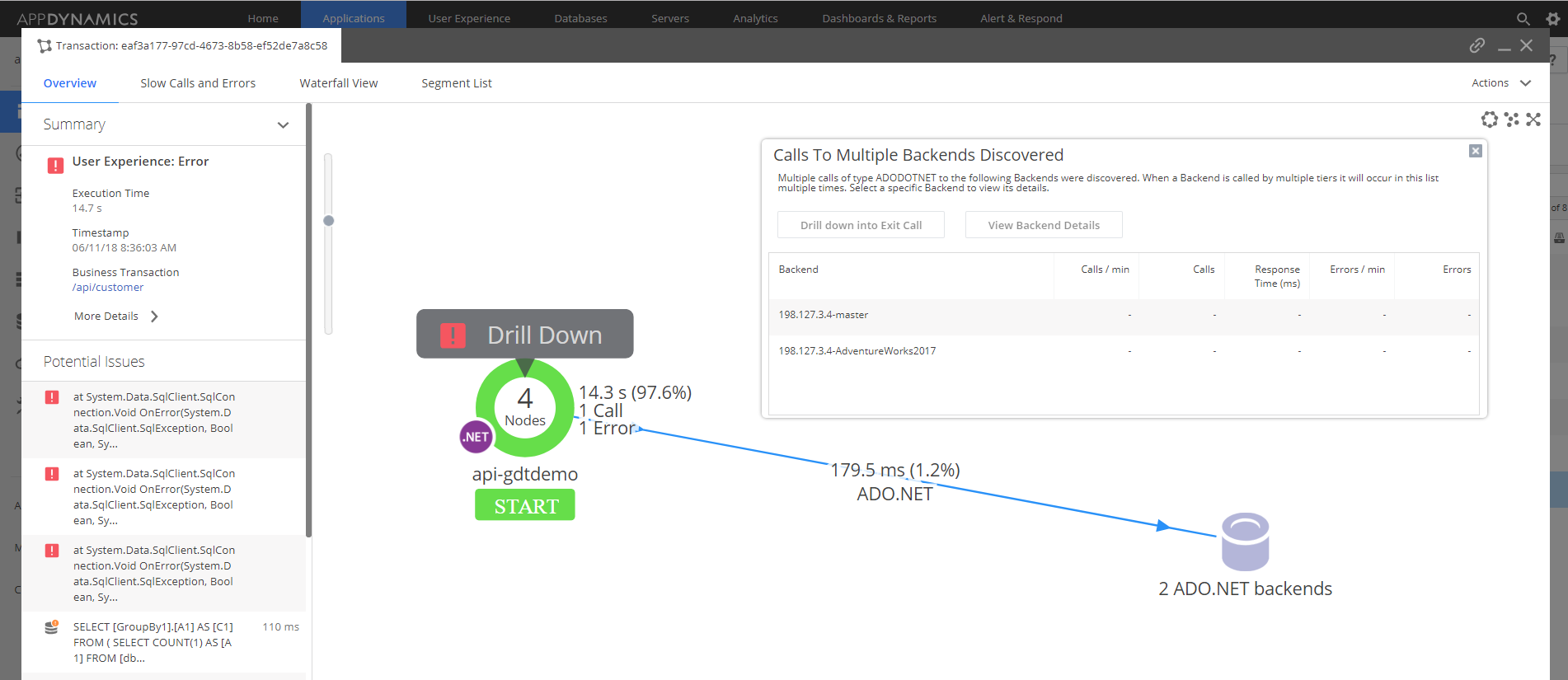The image size is (1568, 680).
Task: Open the Servers menu
Action: 670,18
